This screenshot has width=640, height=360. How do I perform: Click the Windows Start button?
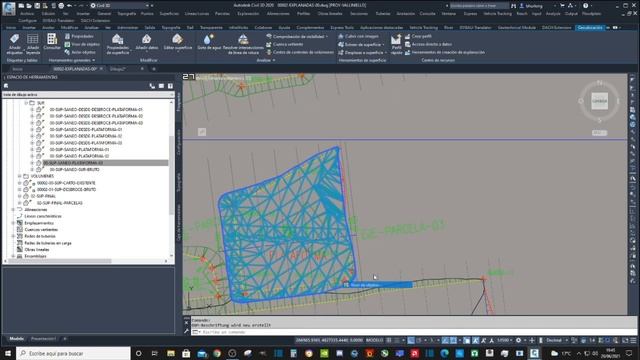[8, 353]
